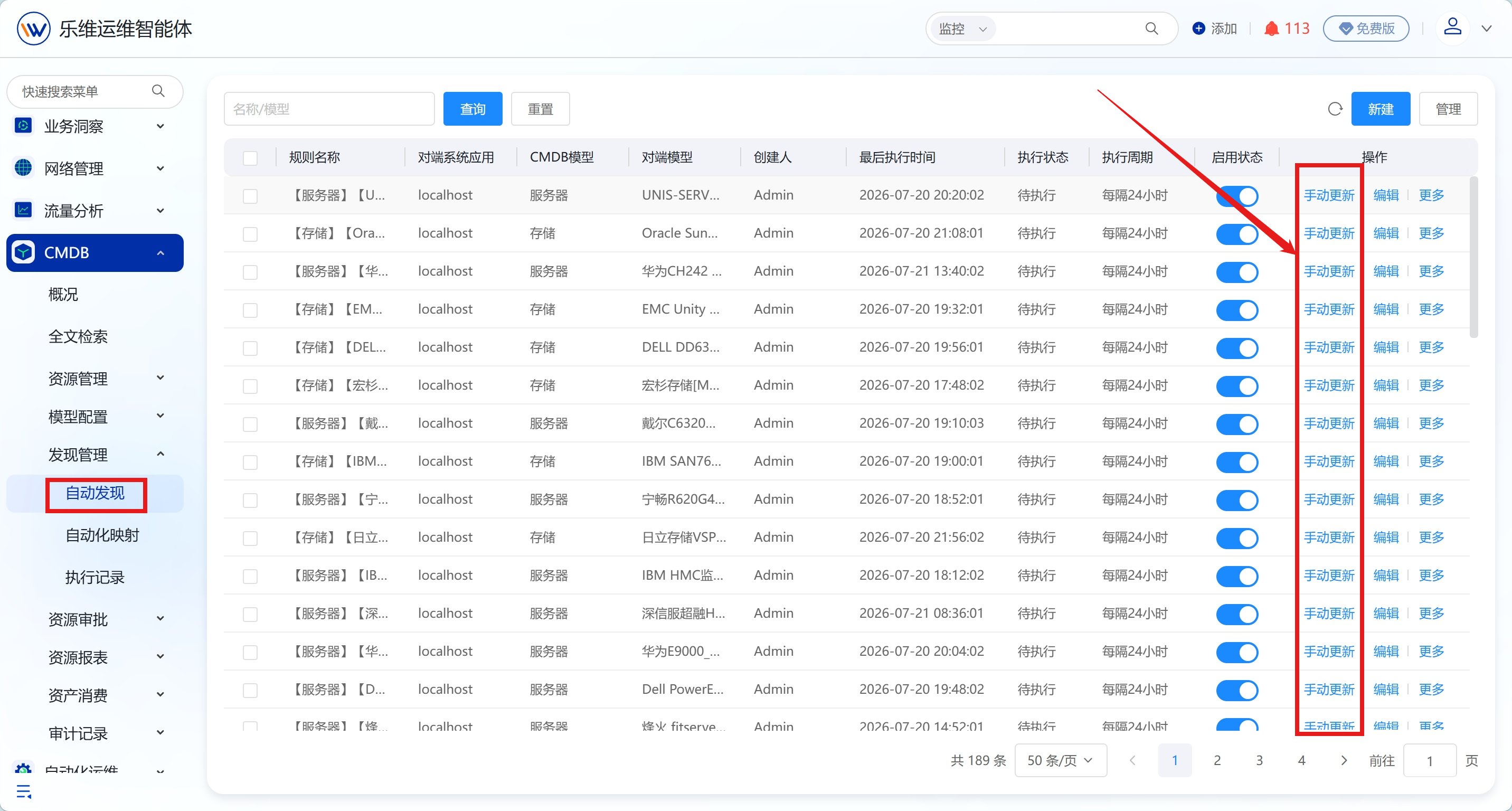Expand the 网络管理 menu chevron
1512x811 pixels.
(160, 168)
